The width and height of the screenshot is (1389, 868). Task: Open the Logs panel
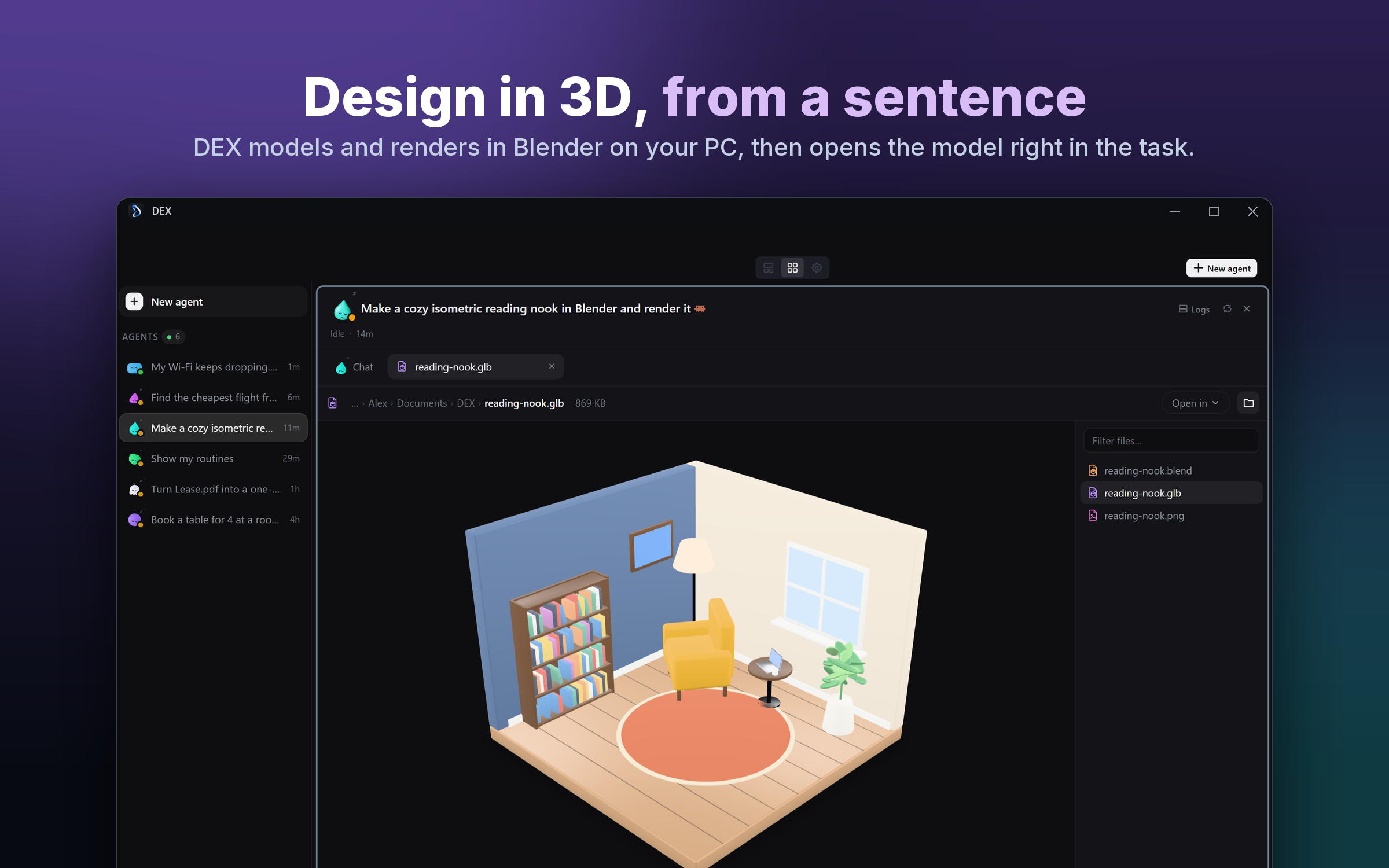[x=1194, y=309]
